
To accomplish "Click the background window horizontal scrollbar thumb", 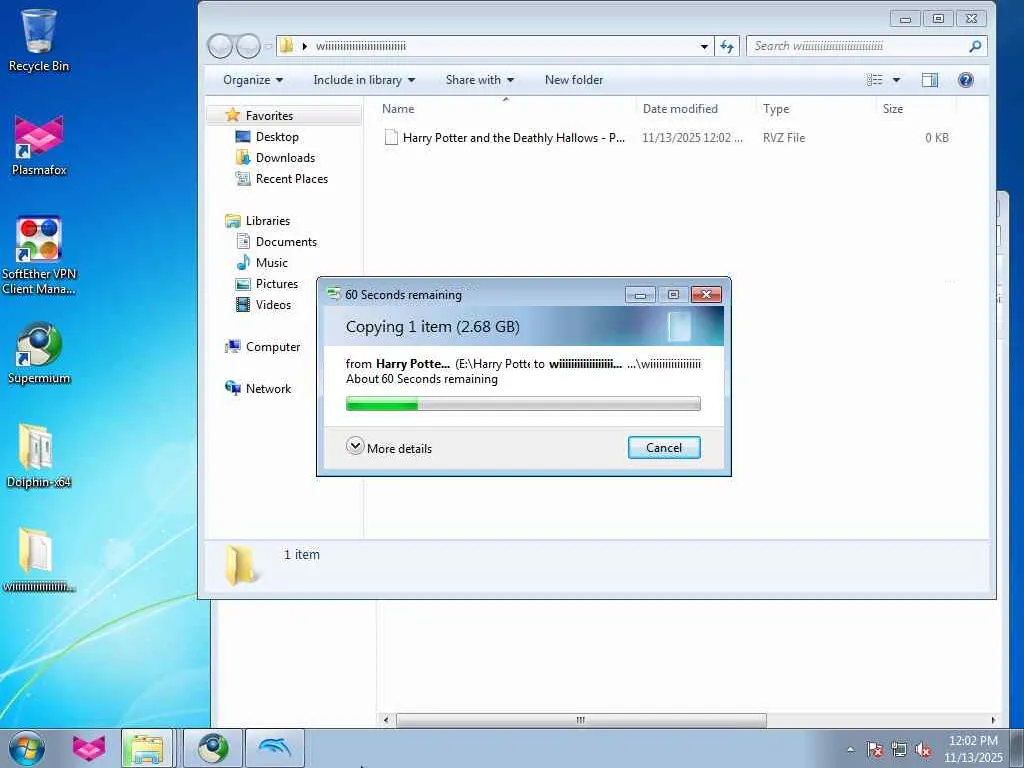I will click(581, 720).
